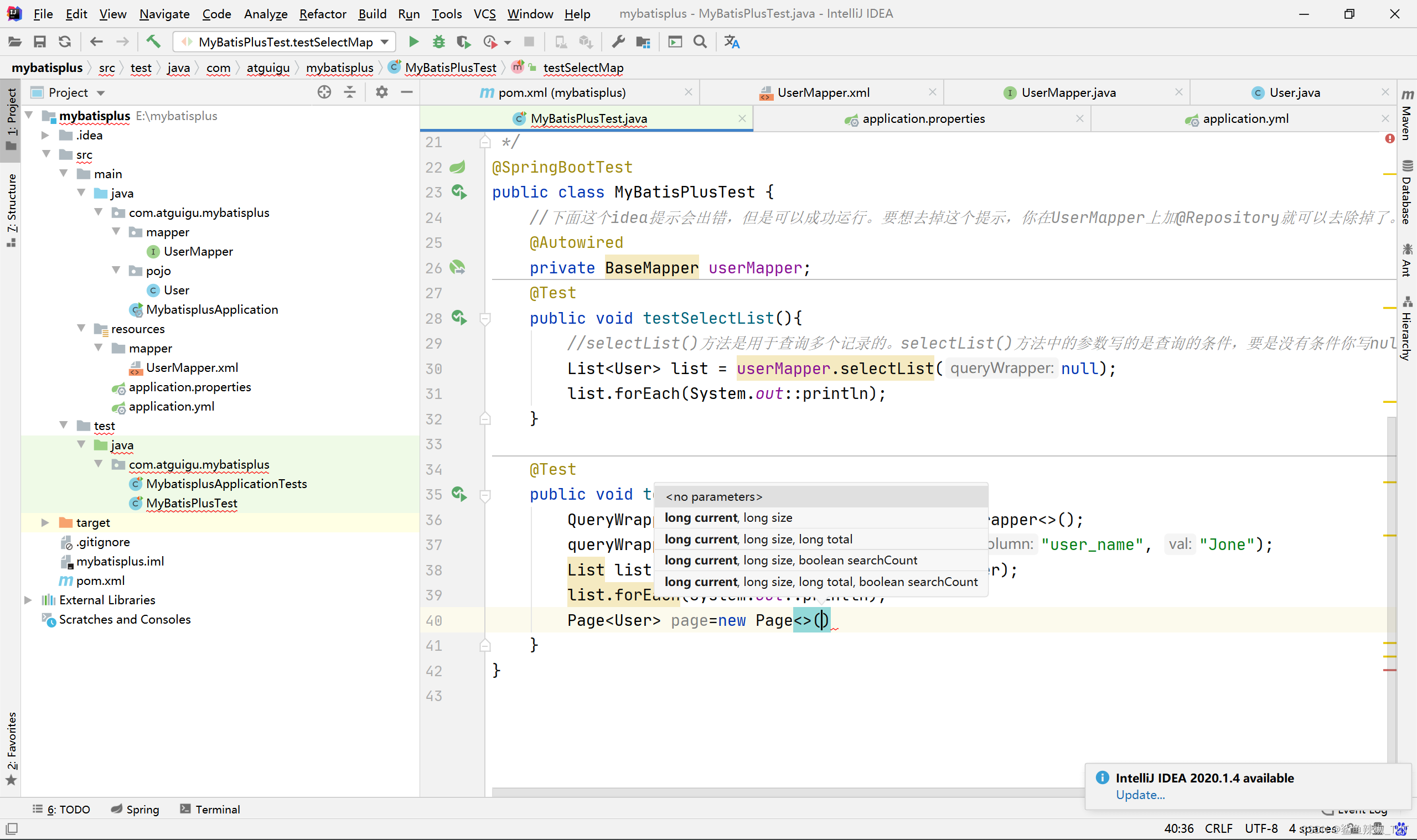Open Project Structure icon in toolbar
This screenshot has height=840, width=1417.
[x=643, y=42]
